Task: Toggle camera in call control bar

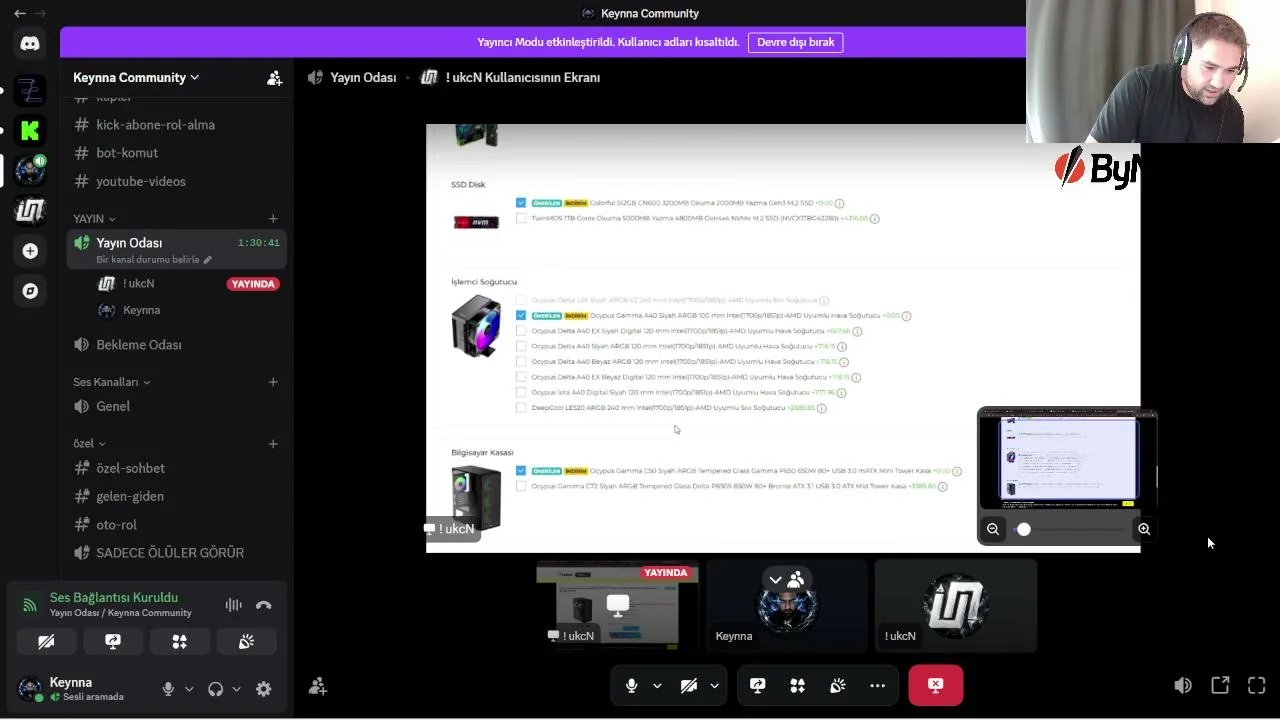Action: (x=688, y=686)
